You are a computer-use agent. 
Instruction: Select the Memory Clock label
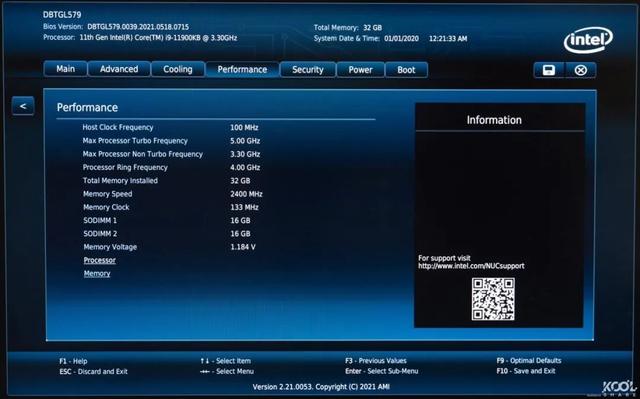click(106, 207)
